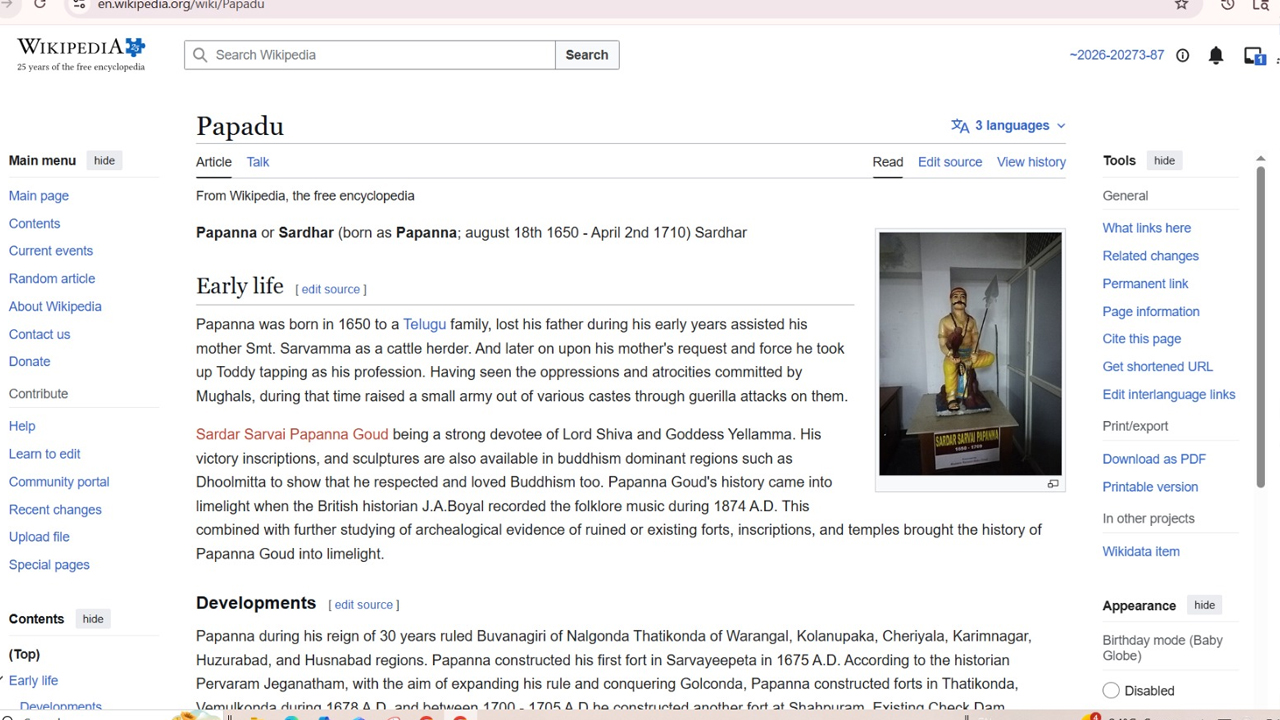Open the Papanna statue thumbnail image
The height and width of the screenshot is (720, 1280).
coord(970,354)
